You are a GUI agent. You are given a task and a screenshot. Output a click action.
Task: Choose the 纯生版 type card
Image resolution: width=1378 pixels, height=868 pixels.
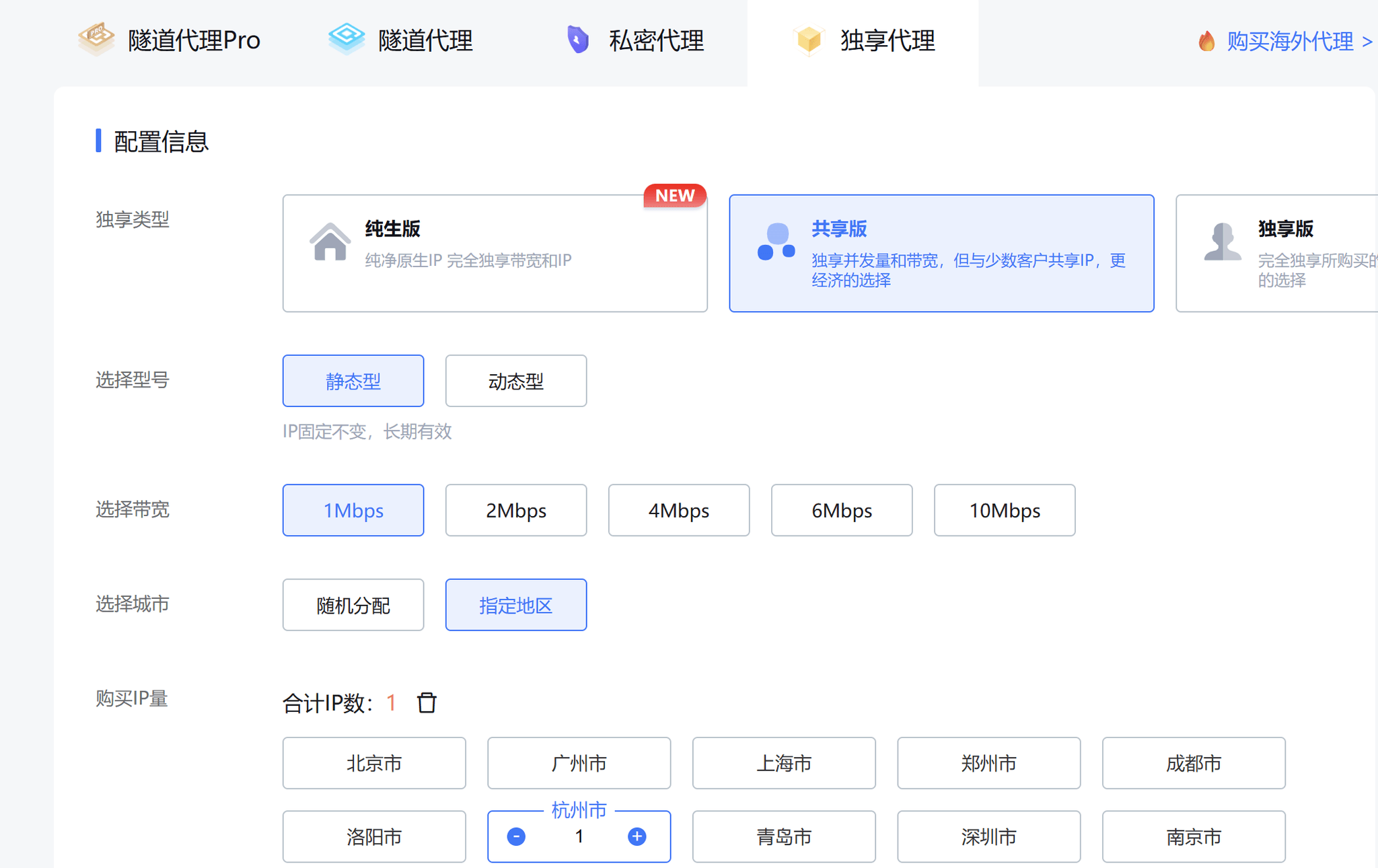tap(495, 253)
